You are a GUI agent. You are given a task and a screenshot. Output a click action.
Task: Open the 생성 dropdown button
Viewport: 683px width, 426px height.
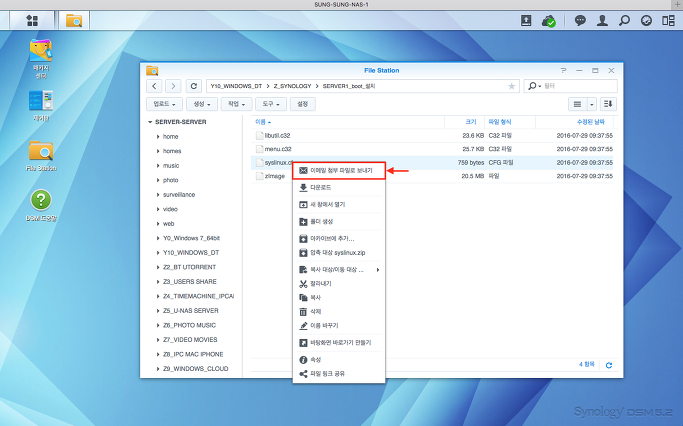[202, 104]
